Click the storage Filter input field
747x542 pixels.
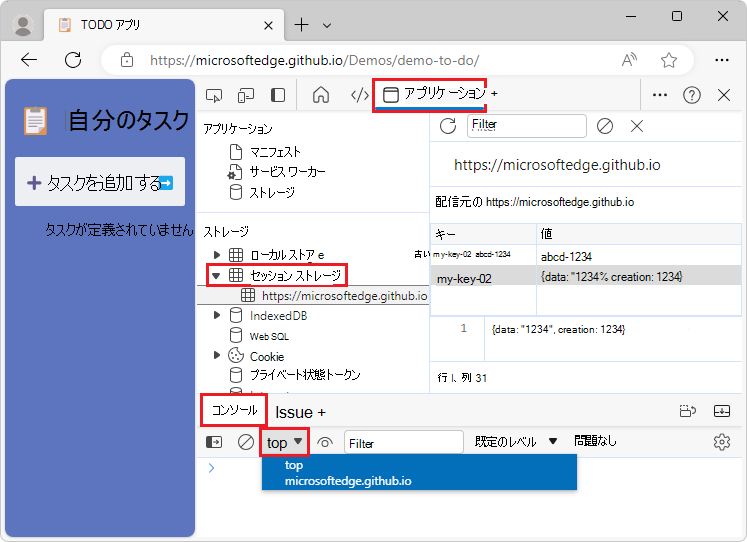click(526, 126)
